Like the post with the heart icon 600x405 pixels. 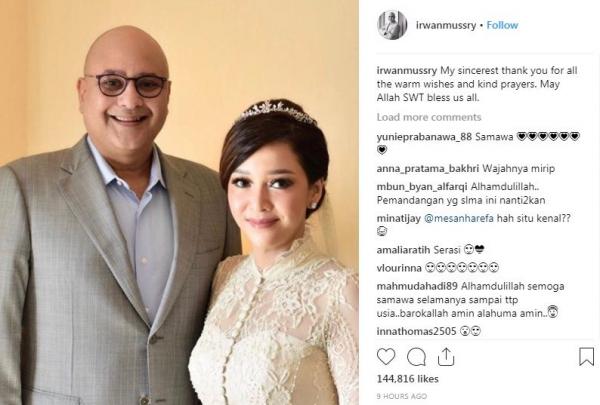(x=386, y=357)
